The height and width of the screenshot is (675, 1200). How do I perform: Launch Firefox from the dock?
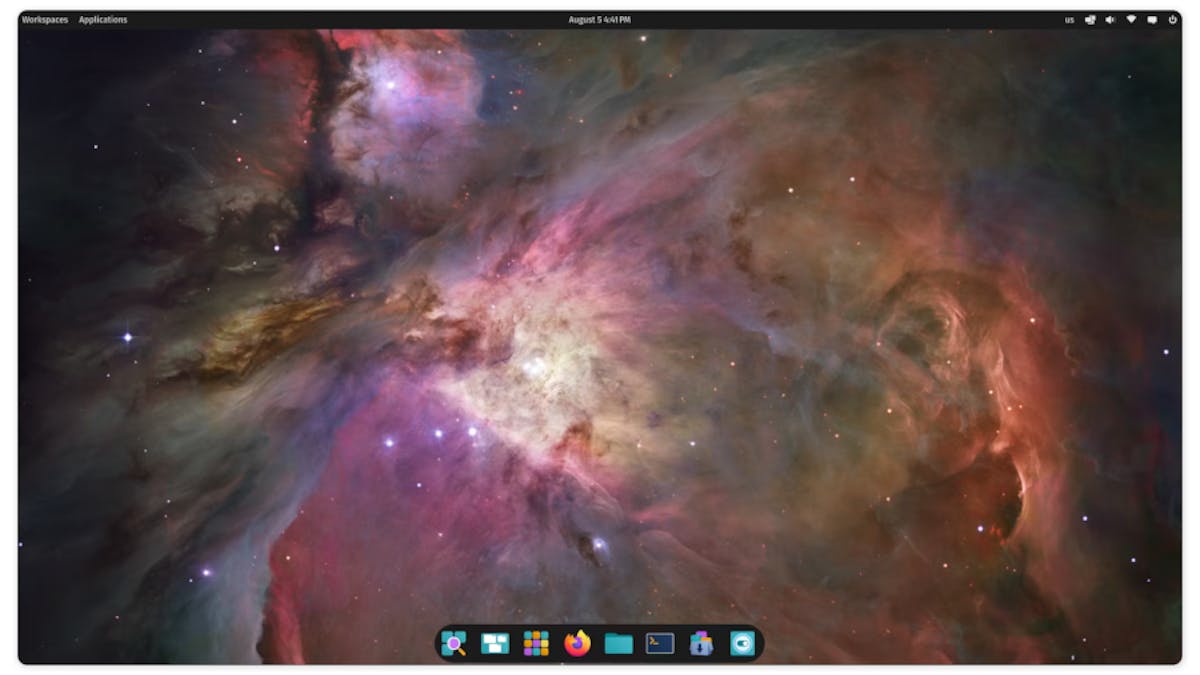click(x=578, y=644)
